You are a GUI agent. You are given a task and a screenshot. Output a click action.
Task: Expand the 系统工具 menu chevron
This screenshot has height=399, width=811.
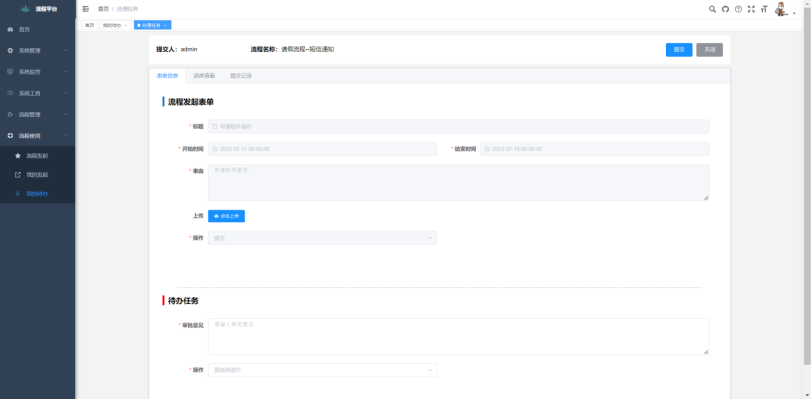[x=66, y=93]
